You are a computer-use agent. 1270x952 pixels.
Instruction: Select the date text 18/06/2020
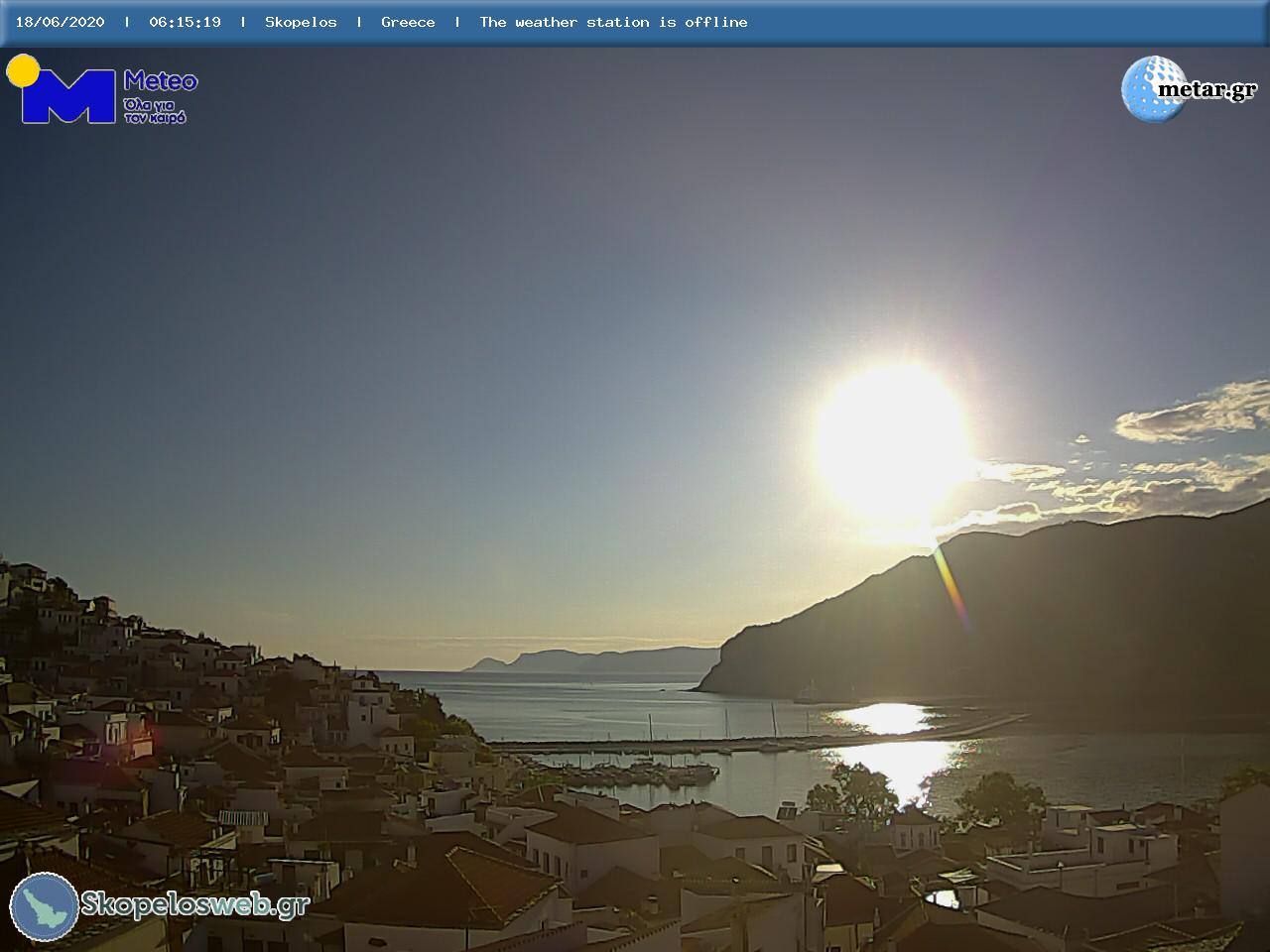(60, 22)
